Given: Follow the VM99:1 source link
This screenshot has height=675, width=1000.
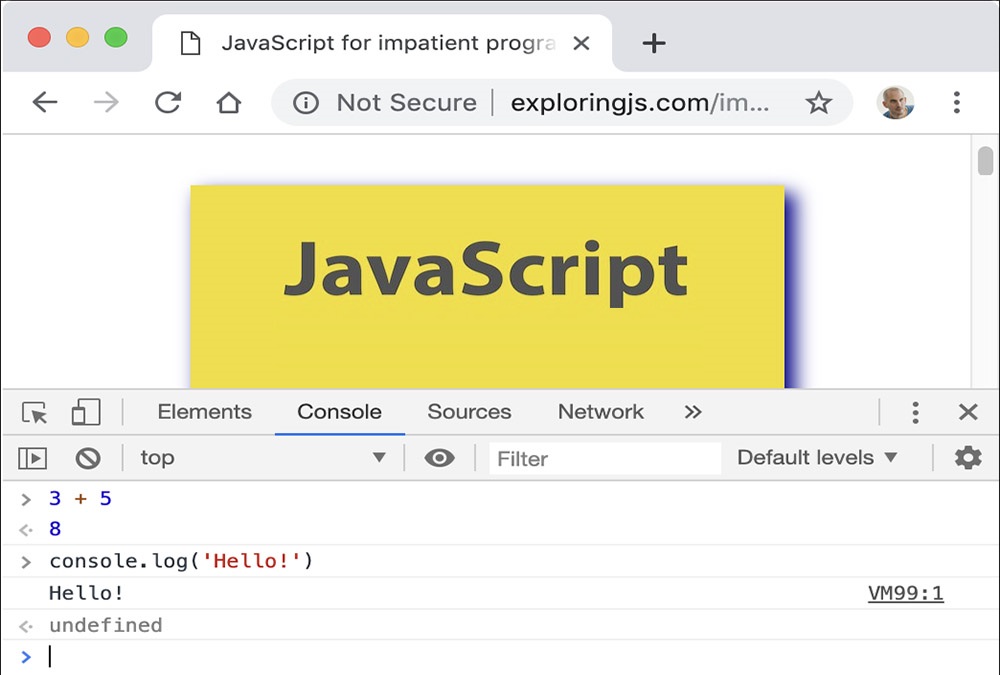Looking at the screenshot, I should [904, 593].
